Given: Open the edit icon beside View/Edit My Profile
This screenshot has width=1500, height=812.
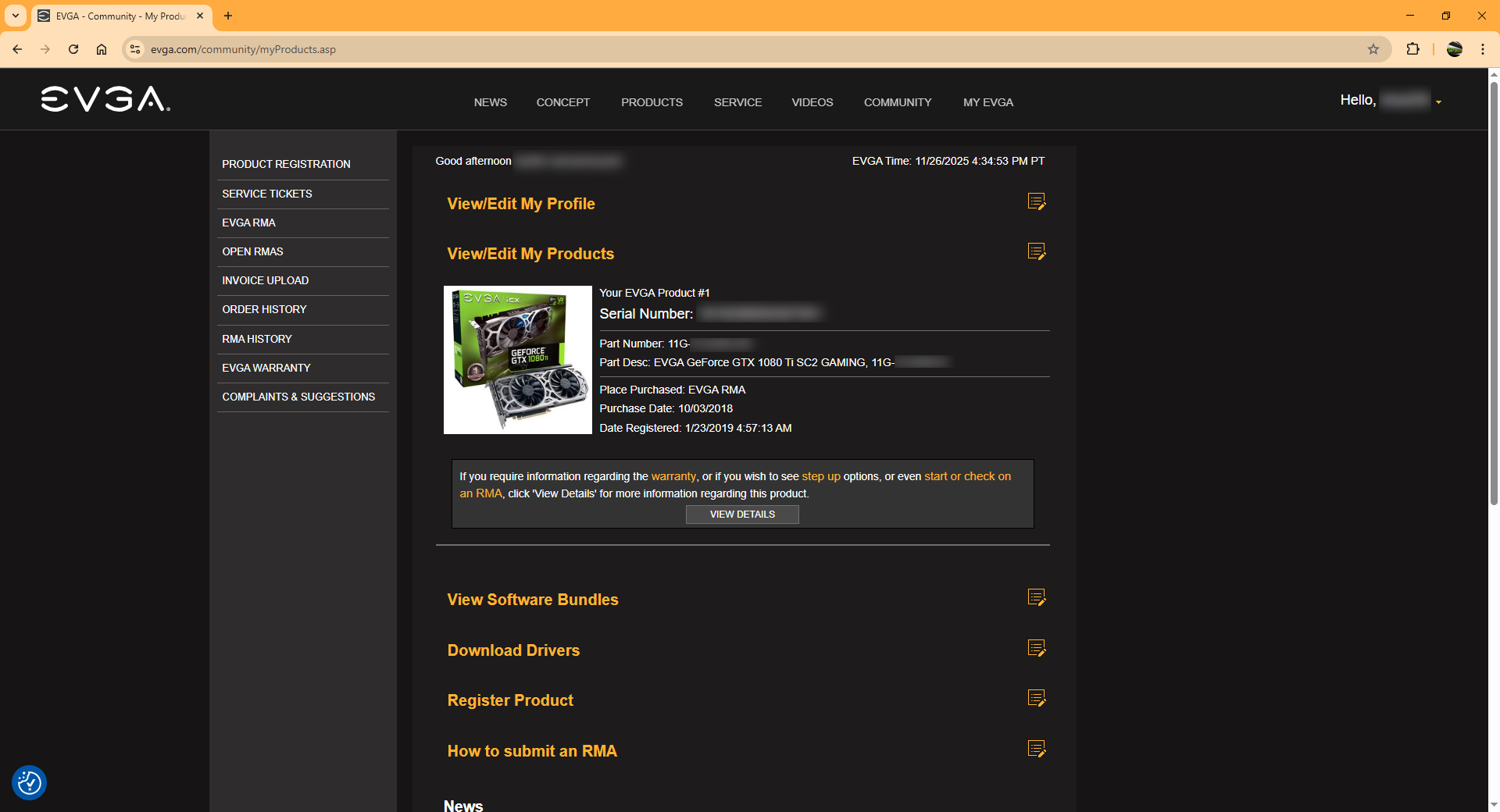Looking at the screenshot, I should pos(1037,201).
